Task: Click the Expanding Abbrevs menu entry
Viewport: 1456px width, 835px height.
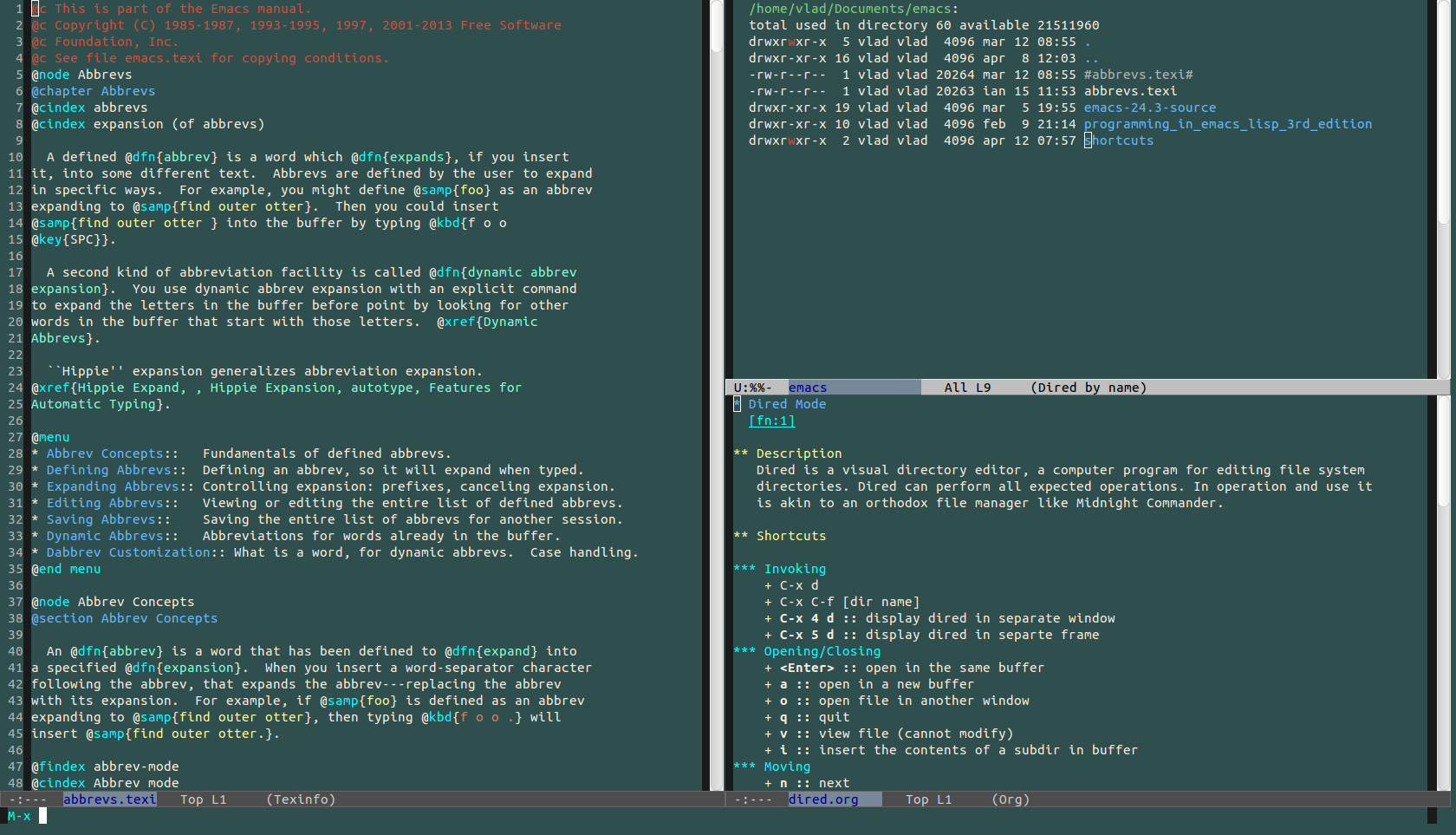Action: [113, 486]
